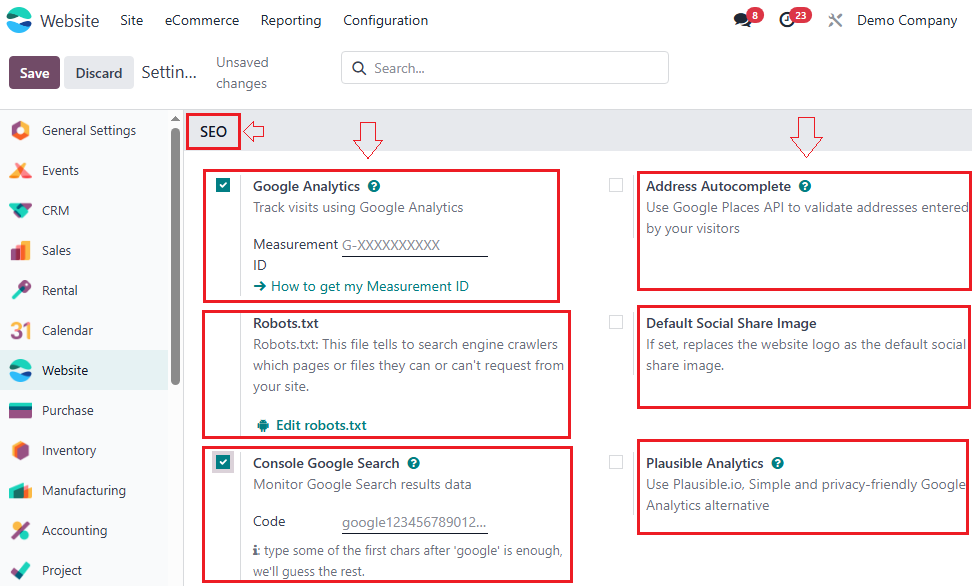Open the Demo Company user menu
Image resolution: width=972 pixels, height=586 pixels.
tap(906, 20)
